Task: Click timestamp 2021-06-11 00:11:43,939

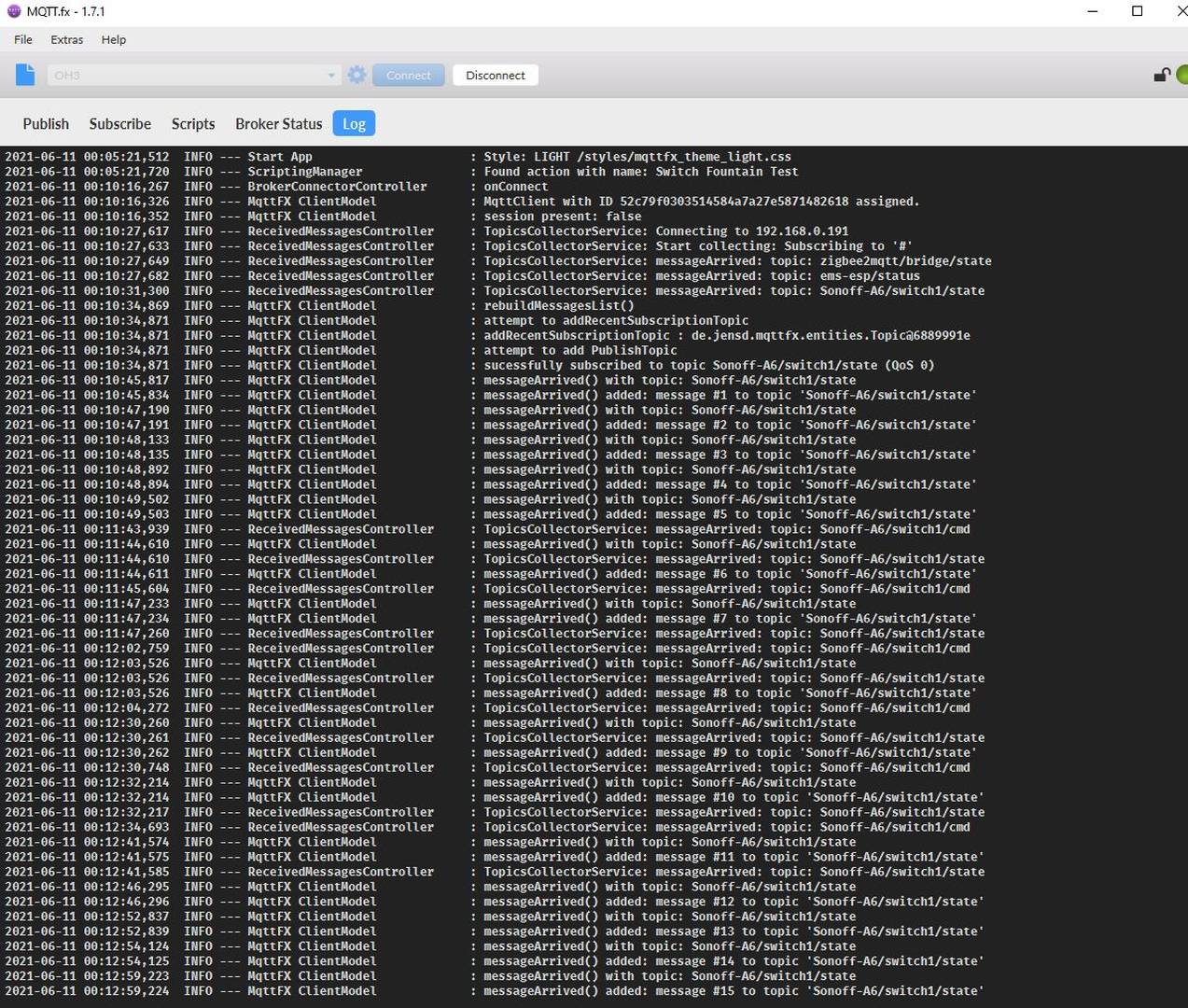Action: 87,529
